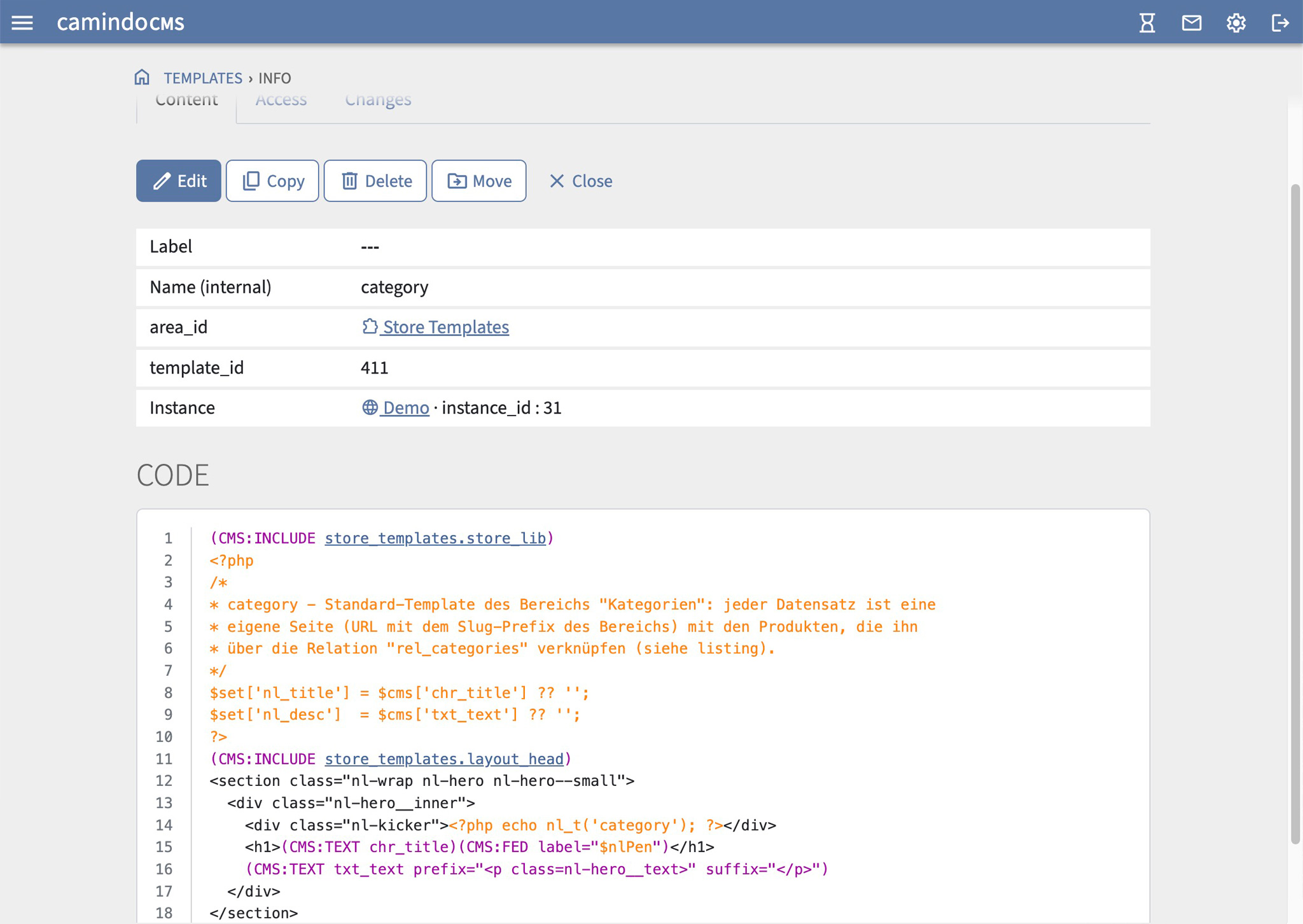Viewport: 1303px width, 924px height.
Task: Click the CODE heading
Action: pos(172,475)
